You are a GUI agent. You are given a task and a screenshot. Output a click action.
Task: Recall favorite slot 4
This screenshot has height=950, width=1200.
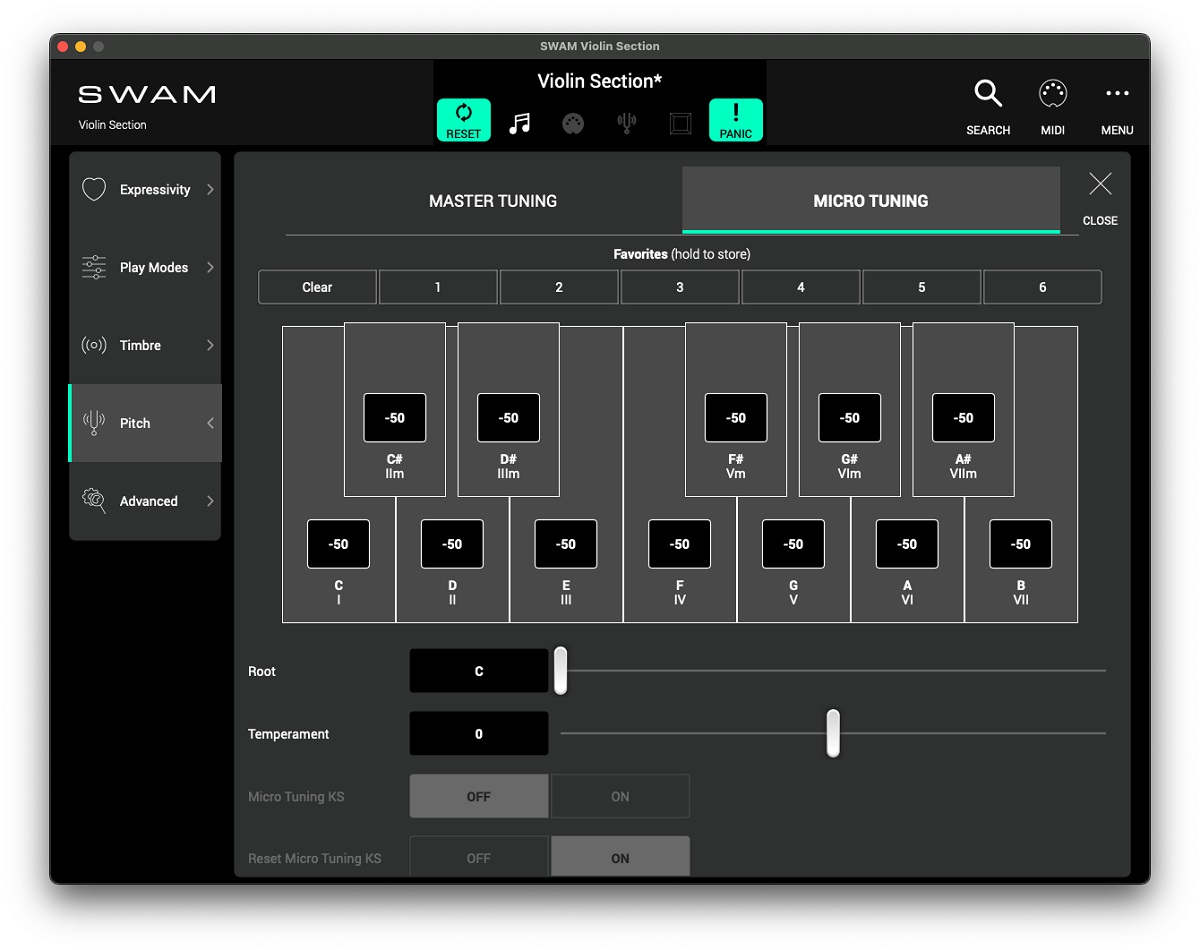[801, 287]
